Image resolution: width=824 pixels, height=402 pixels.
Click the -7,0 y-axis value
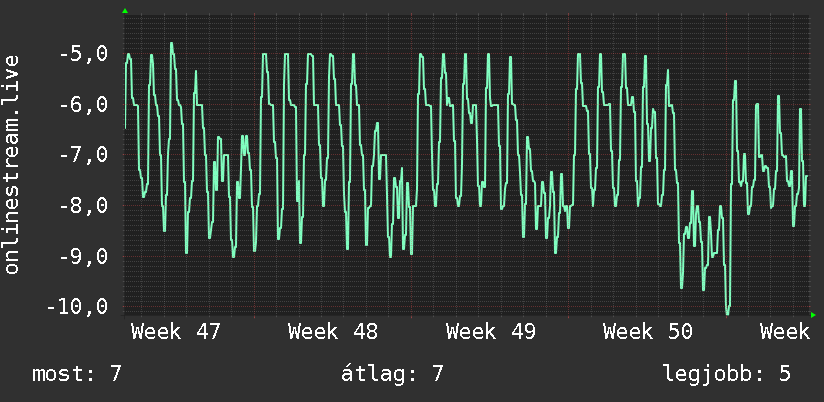(x=84, y=155)
